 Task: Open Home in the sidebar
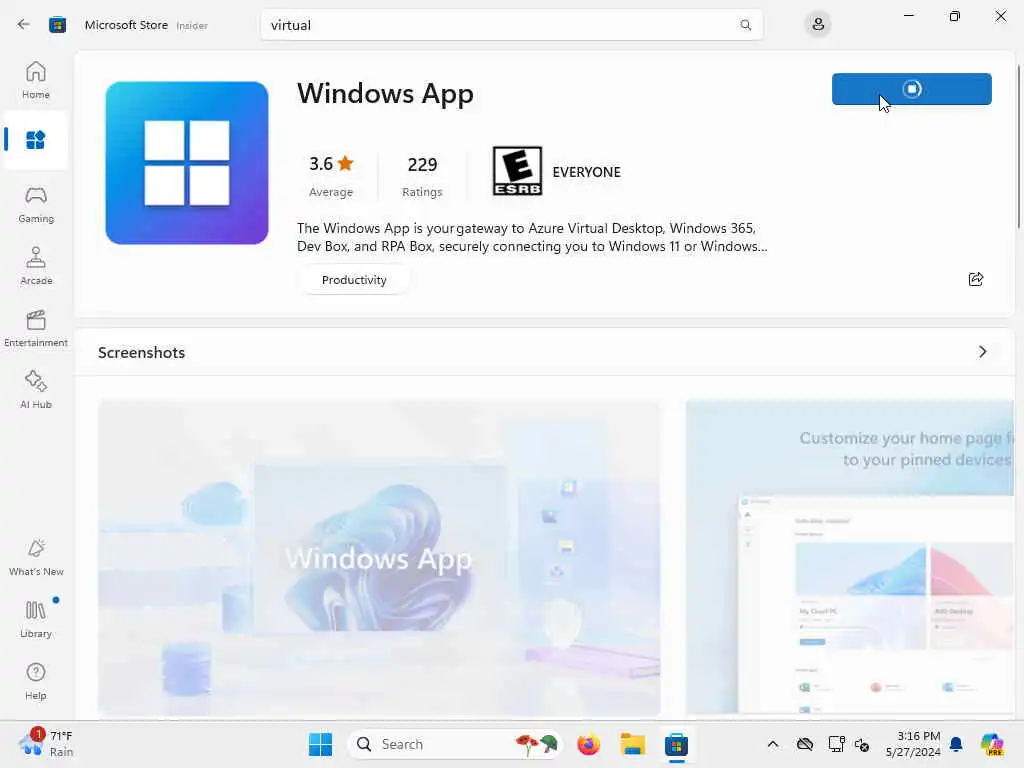[35, 80]
